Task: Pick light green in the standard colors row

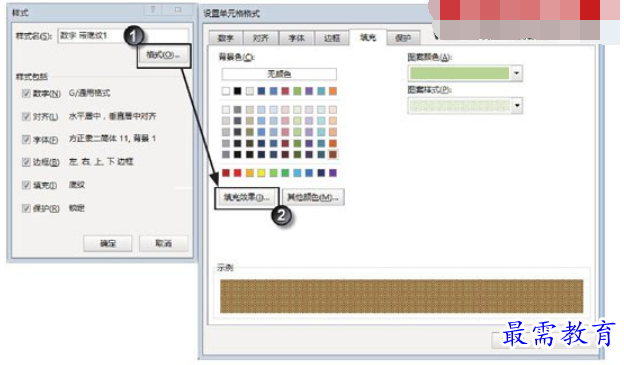Action: [273, 173]
